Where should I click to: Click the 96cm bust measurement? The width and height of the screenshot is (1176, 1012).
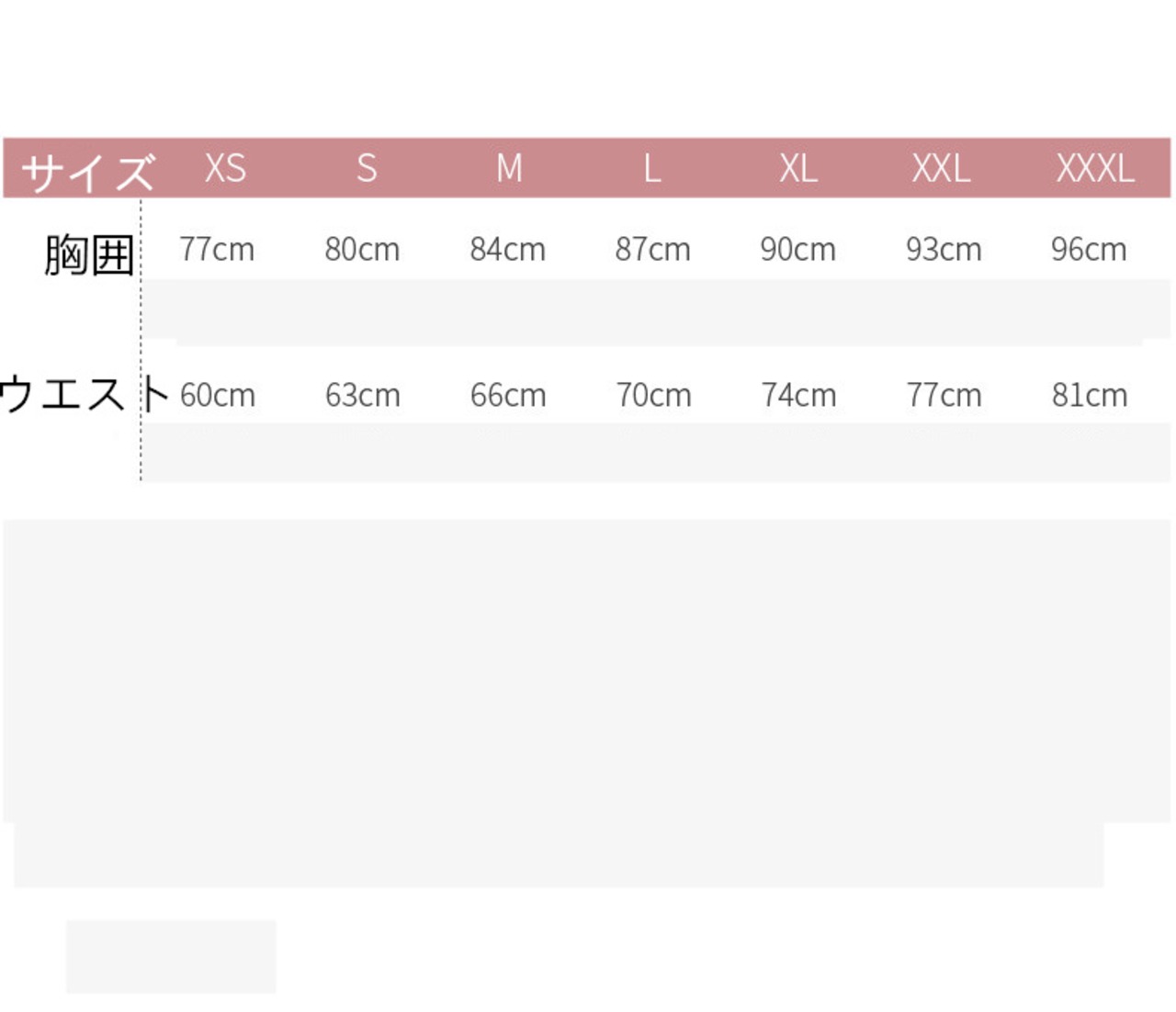1089,249
